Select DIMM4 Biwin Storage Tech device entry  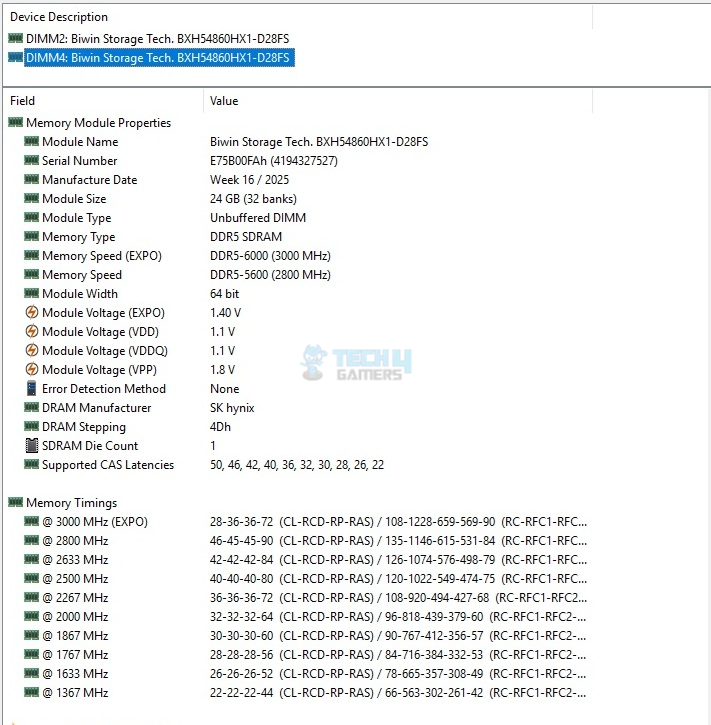coord(159,58)
